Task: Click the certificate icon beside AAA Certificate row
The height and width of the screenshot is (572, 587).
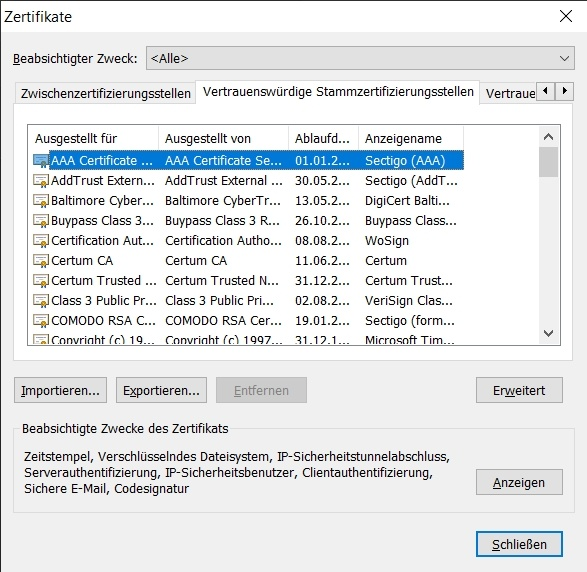Action: [41, 161]
